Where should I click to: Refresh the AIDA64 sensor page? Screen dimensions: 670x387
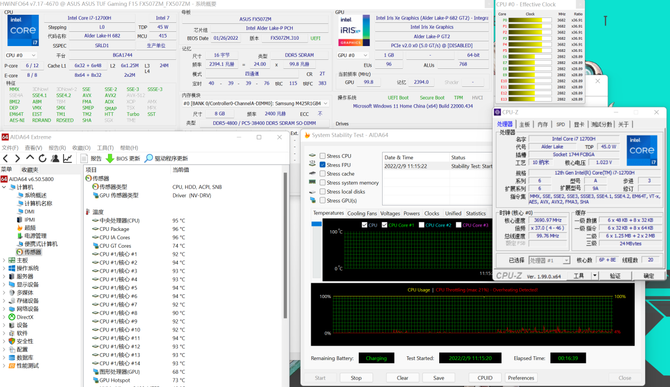tap(42, 158)
